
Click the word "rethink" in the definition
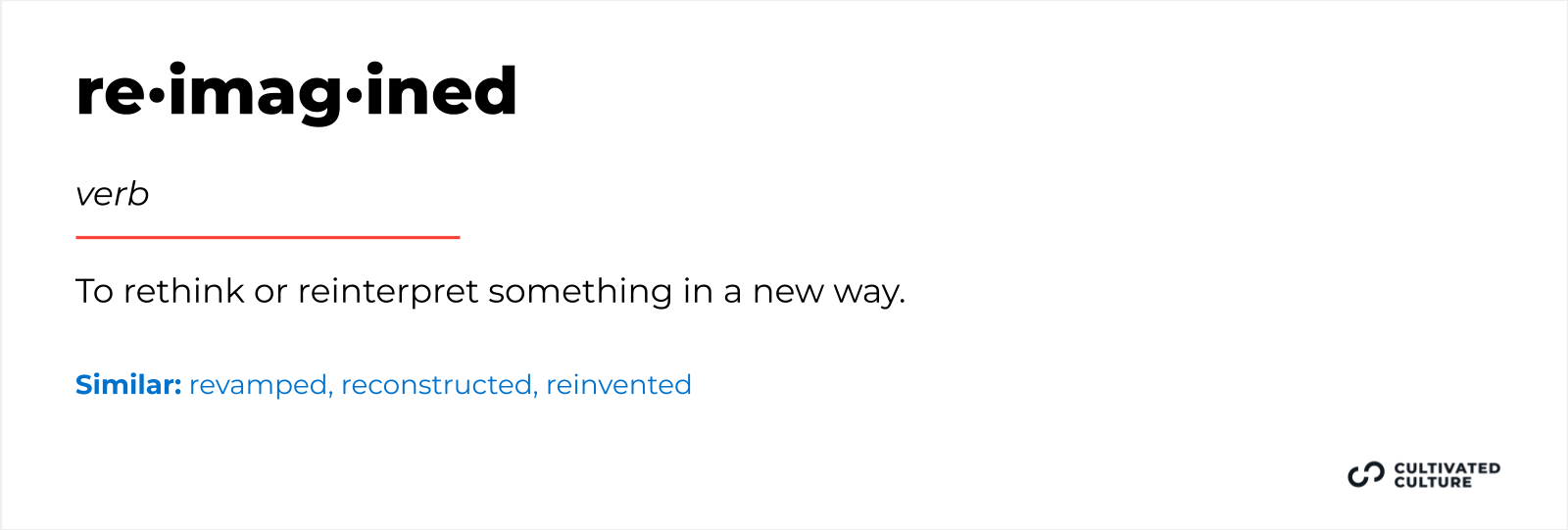183,291
